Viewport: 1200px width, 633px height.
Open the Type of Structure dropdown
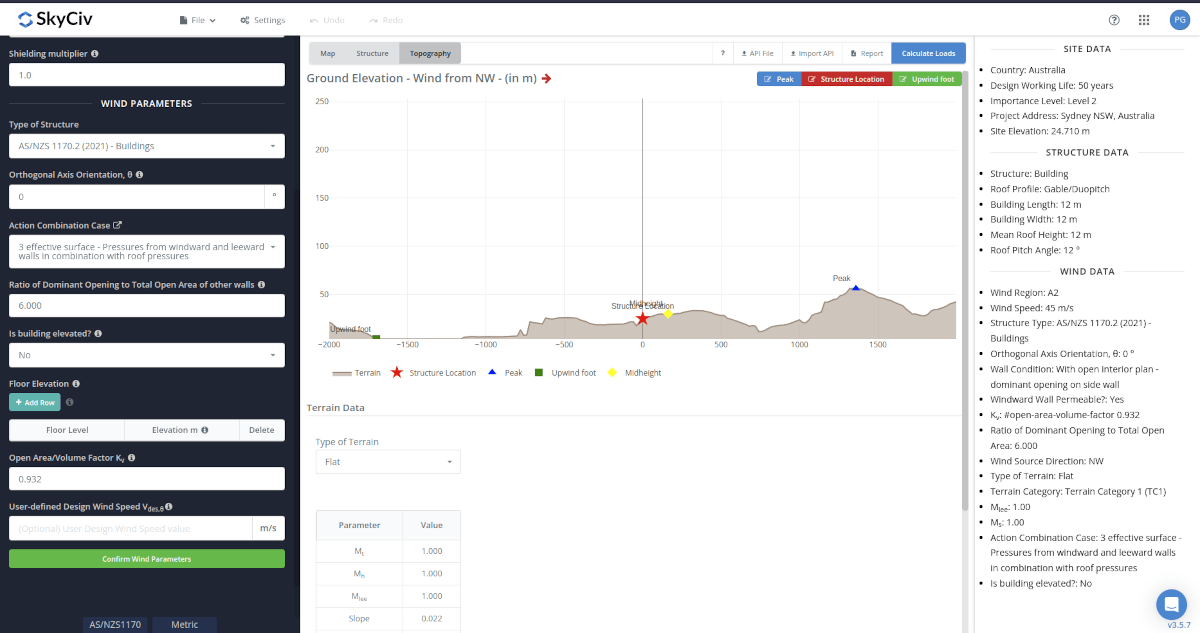coord(146,145)
